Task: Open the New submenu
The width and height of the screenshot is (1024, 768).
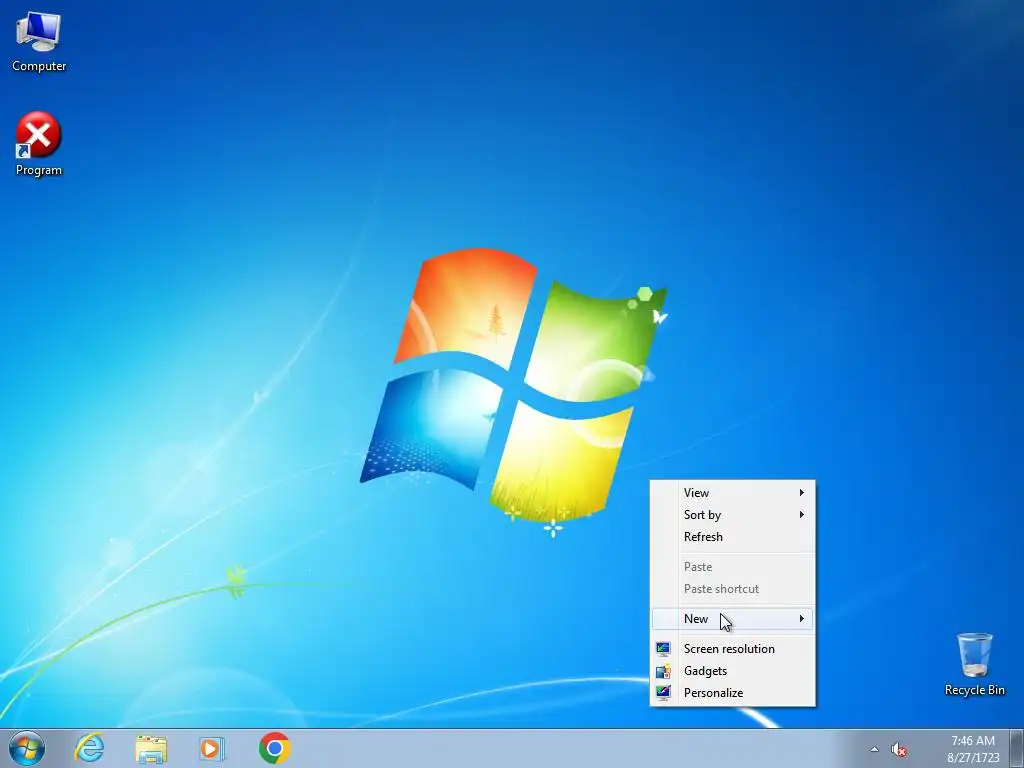Action: [733, 618]
